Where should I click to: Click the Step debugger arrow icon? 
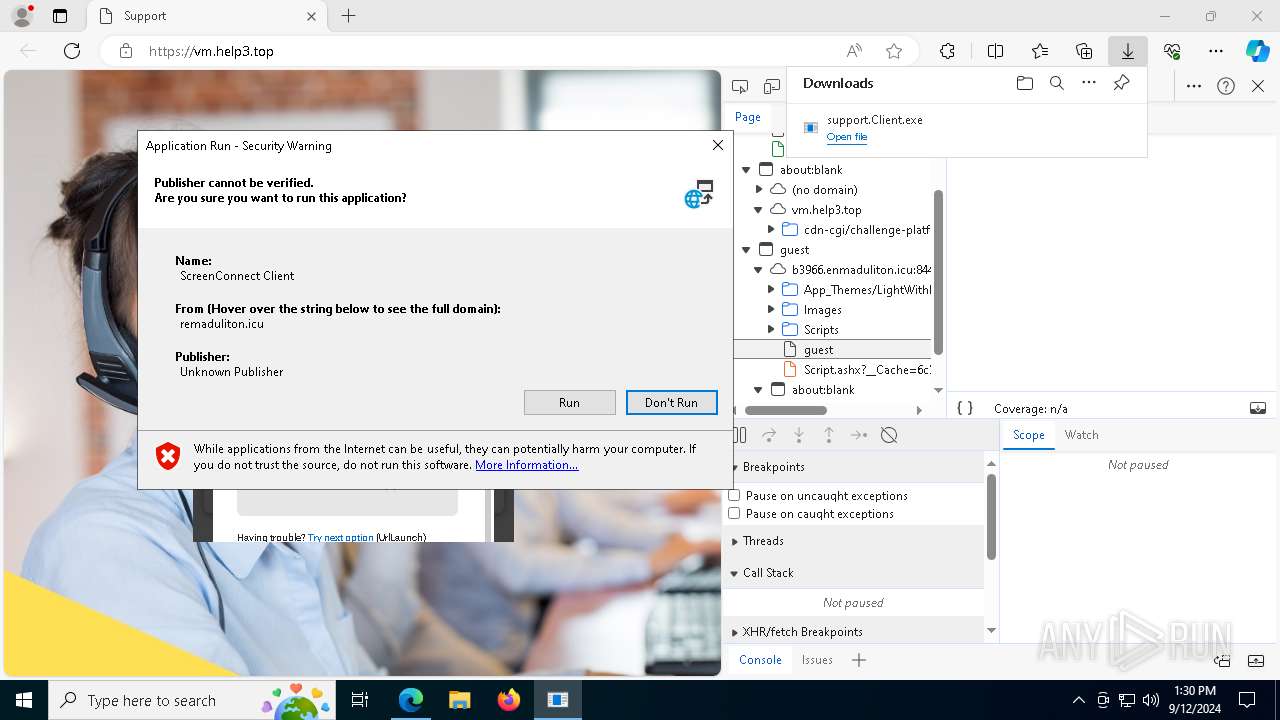pyautogui.click(x=859, y=435)
